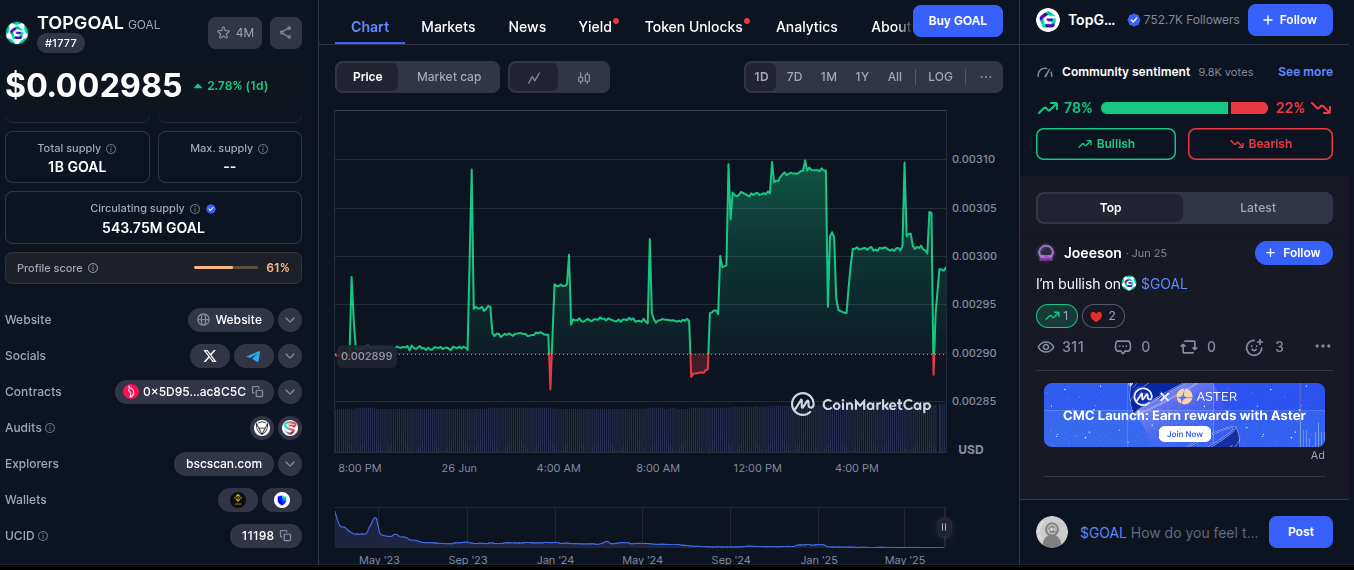Open the Markets tab
The width and height of the screenshot is (1354, 570).
tap(448, 27)
